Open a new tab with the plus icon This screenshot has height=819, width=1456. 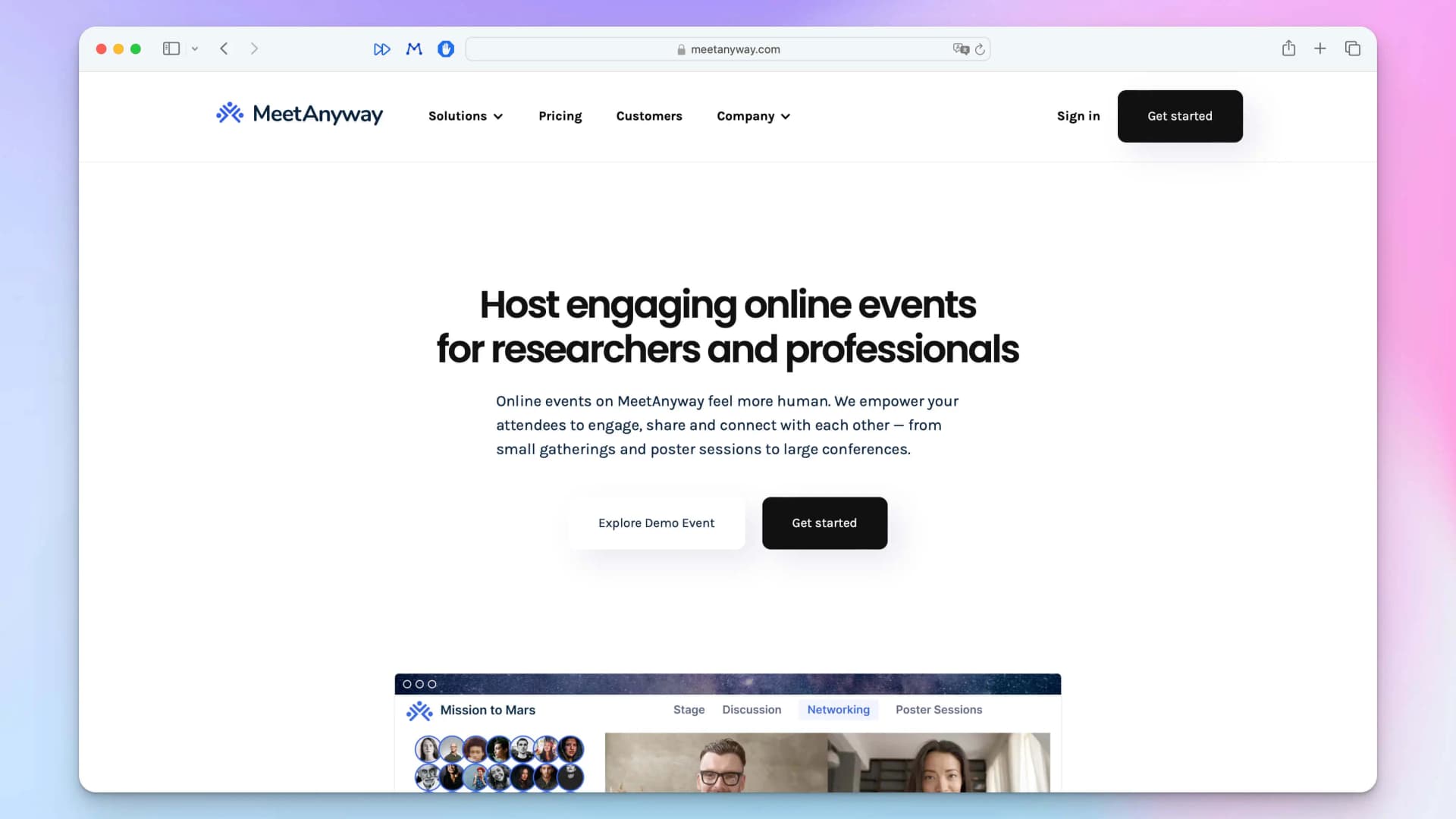coord(1320,48)
